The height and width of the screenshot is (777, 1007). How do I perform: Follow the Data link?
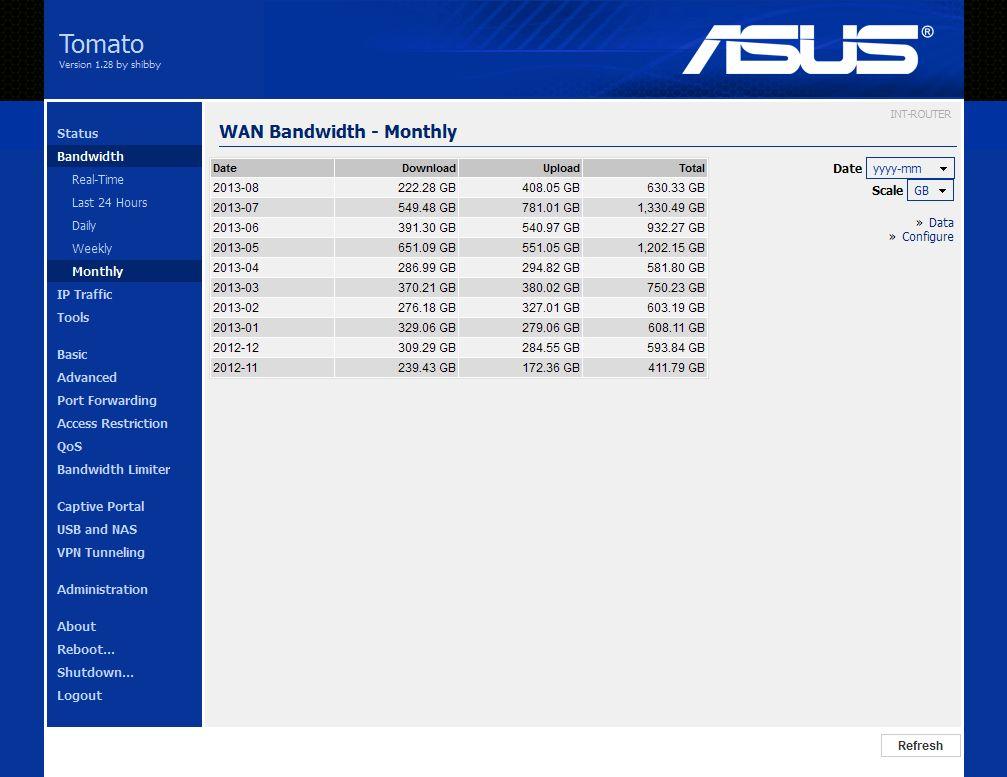[941, 223]
